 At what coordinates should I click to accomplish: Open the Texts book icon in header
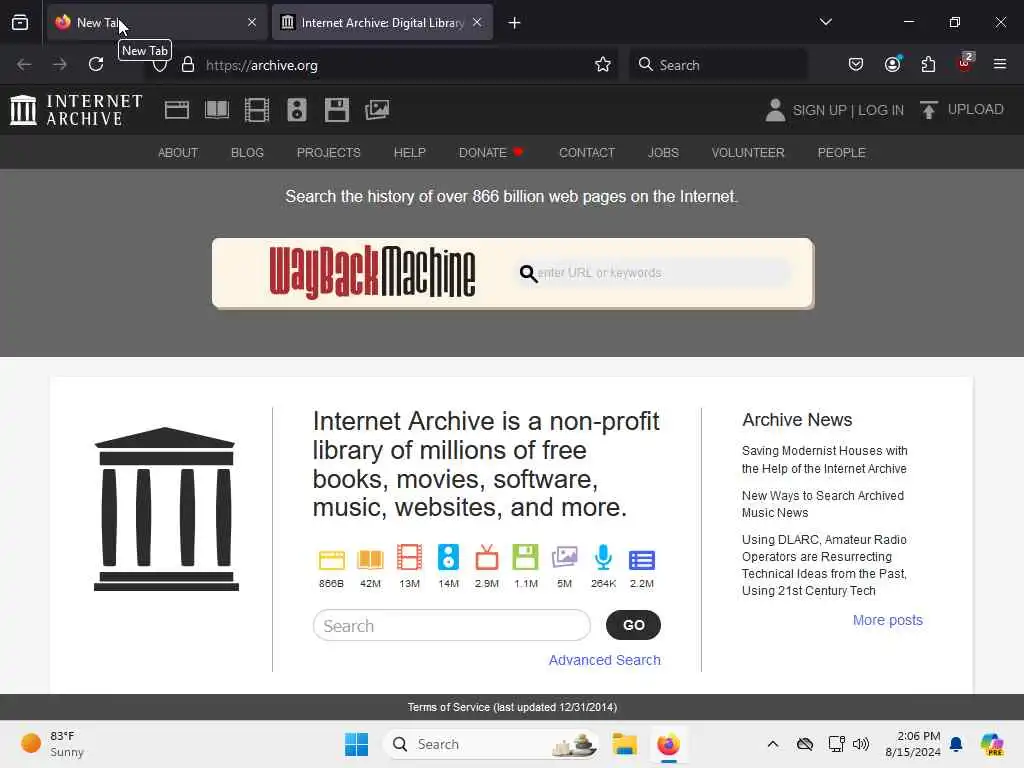(x=217, y=110)
